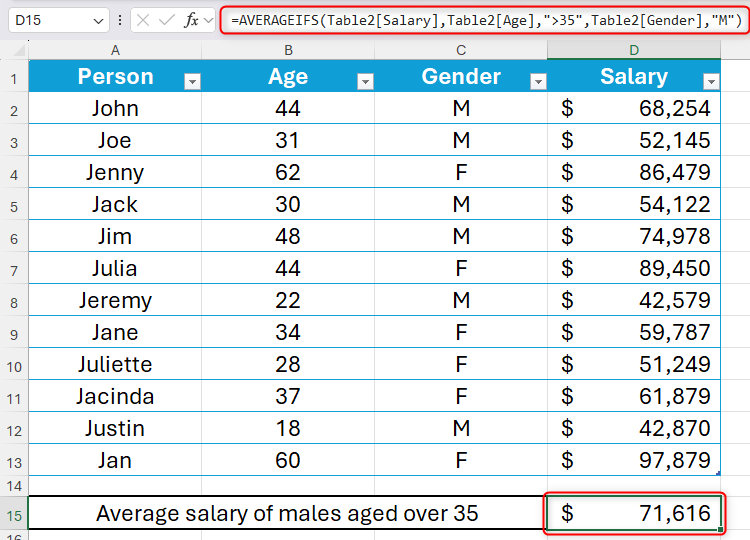Click the 'Average salary of males aged over 35' cell

tap(287, 513)
